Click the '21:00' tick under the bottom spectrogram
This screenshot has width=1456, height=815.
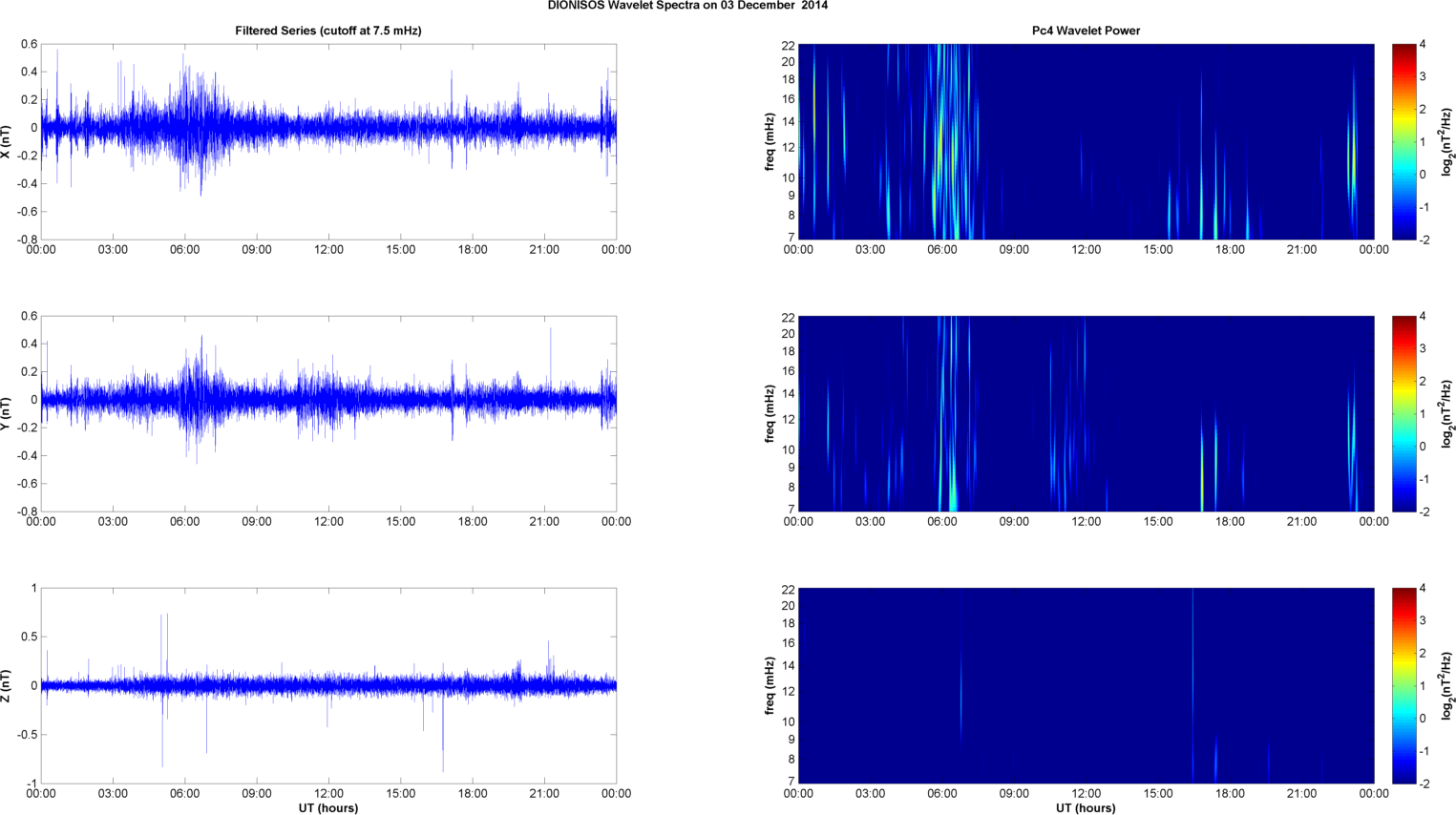tap(1302, 794)
